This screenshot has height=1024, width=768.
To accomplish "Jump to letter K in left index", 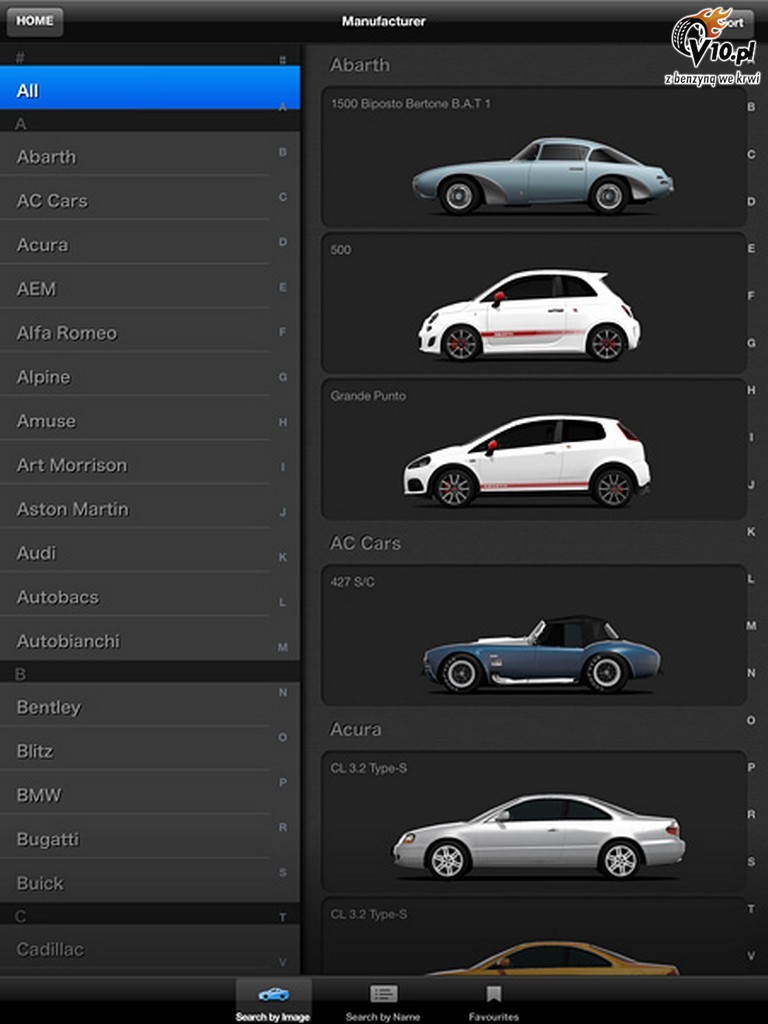I will 283,557.
